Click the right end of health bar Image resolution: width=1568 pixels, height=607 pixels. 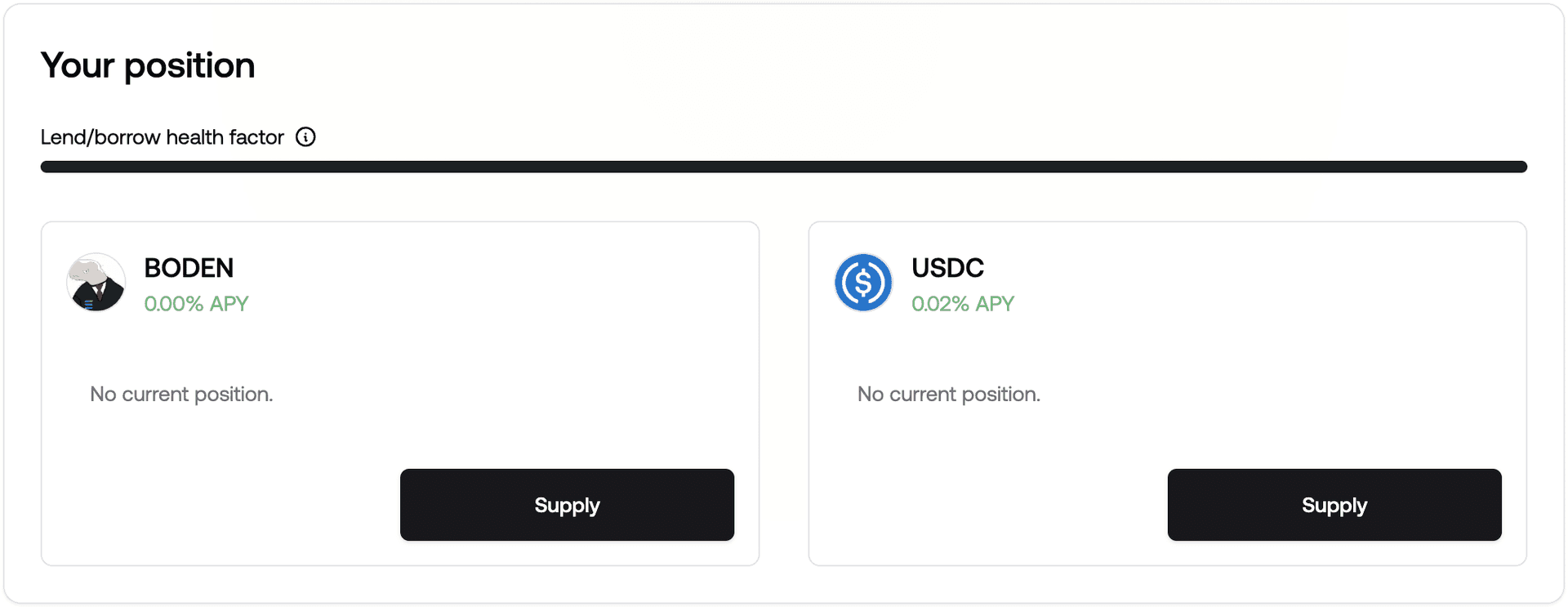(1521, 167)
